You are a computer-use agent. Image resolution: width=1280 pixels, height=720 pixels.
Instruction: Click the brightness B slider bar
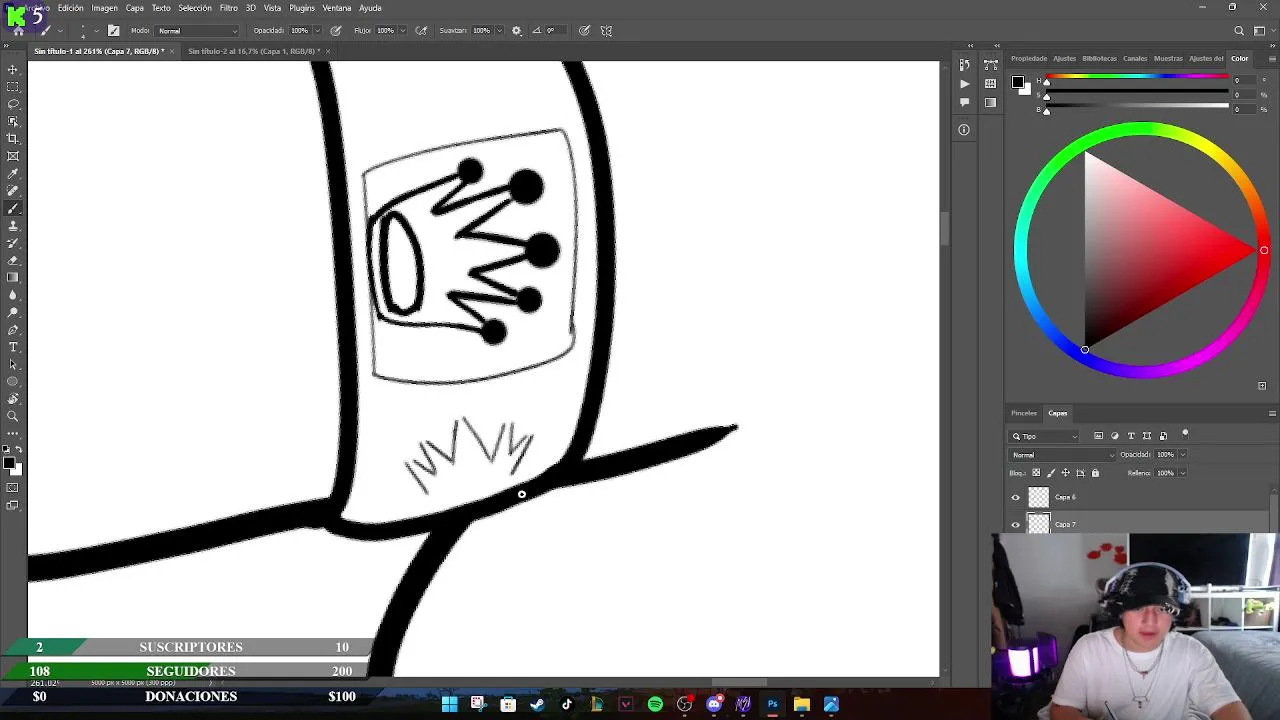1138,104
